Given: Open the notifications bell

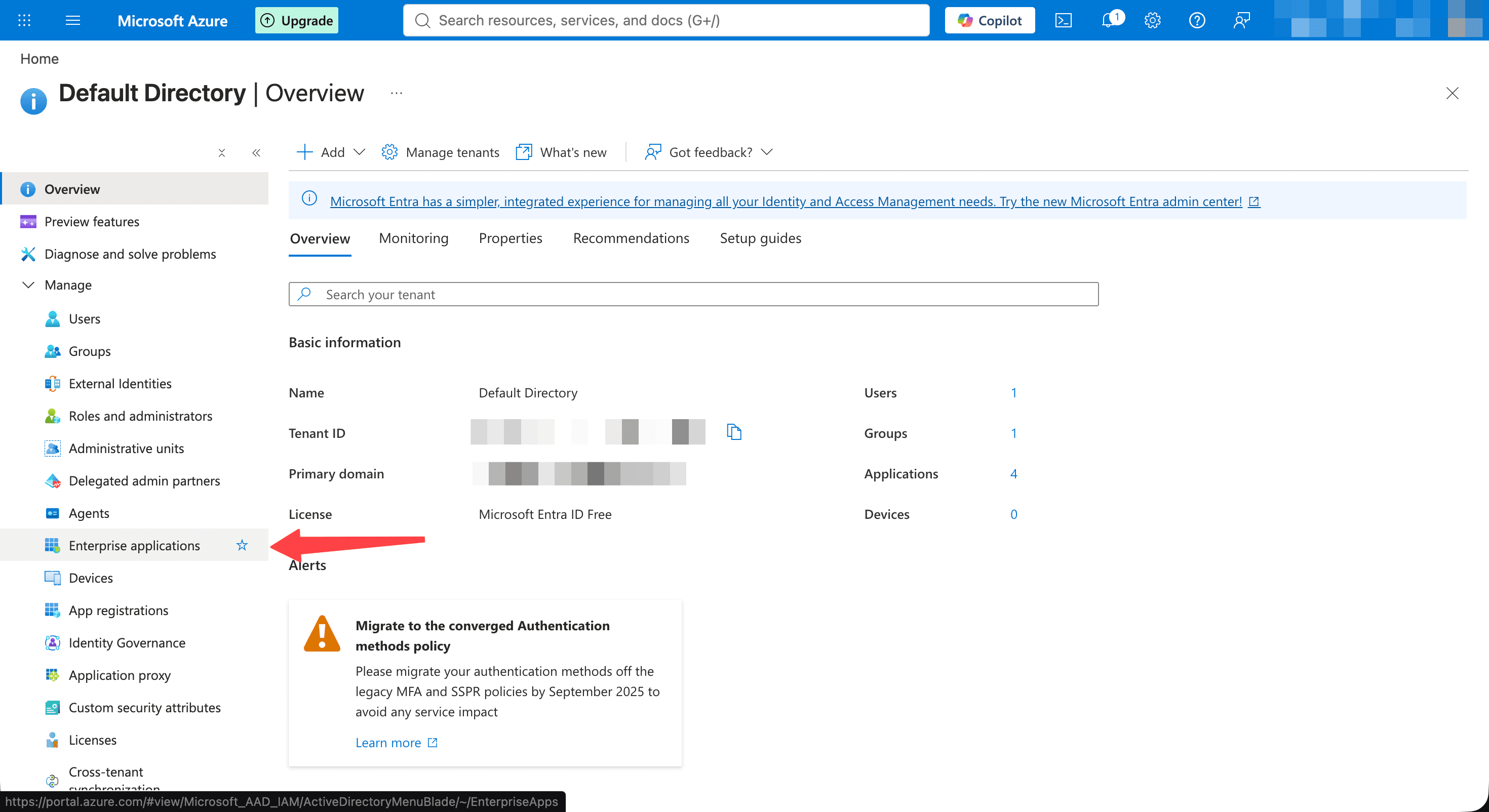Looking at the screenshot, I should pos(1108,20).
